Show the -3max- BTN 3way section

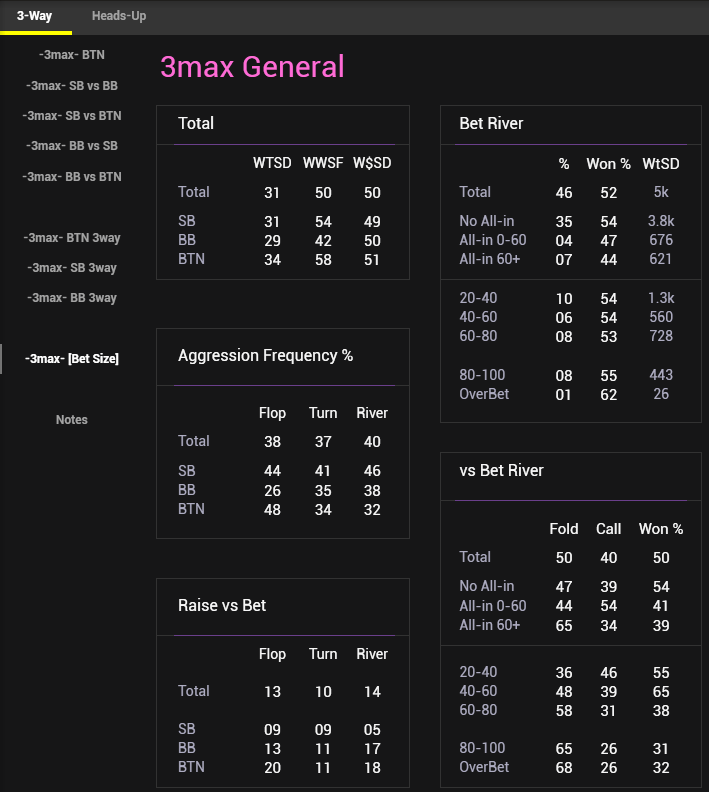pyautogui.click(x=72, y=238)
